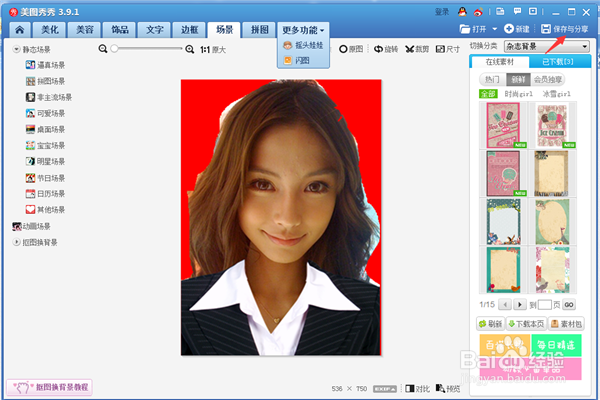
Task: Switch to the 美容 tab
Action: click(85, 30)
